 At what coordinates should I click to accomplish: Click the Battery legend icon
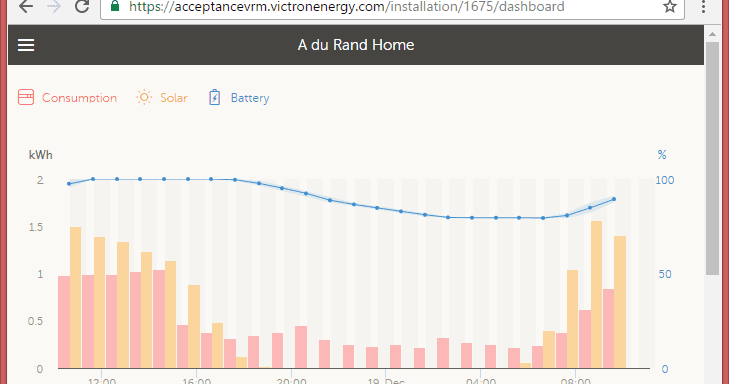click(x=214, y=97)
